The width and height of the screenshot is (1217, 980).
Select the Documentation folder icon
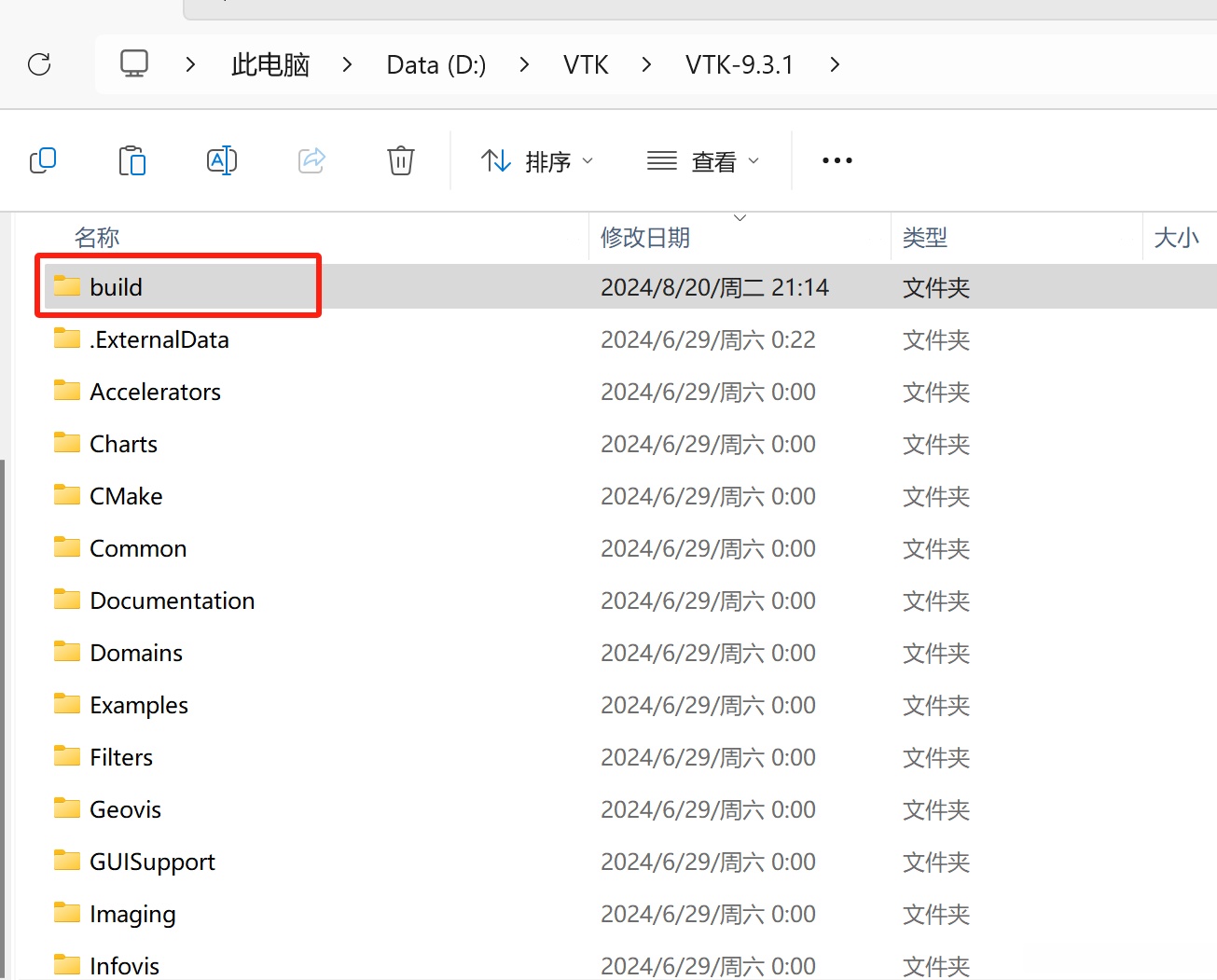(67, 600)
